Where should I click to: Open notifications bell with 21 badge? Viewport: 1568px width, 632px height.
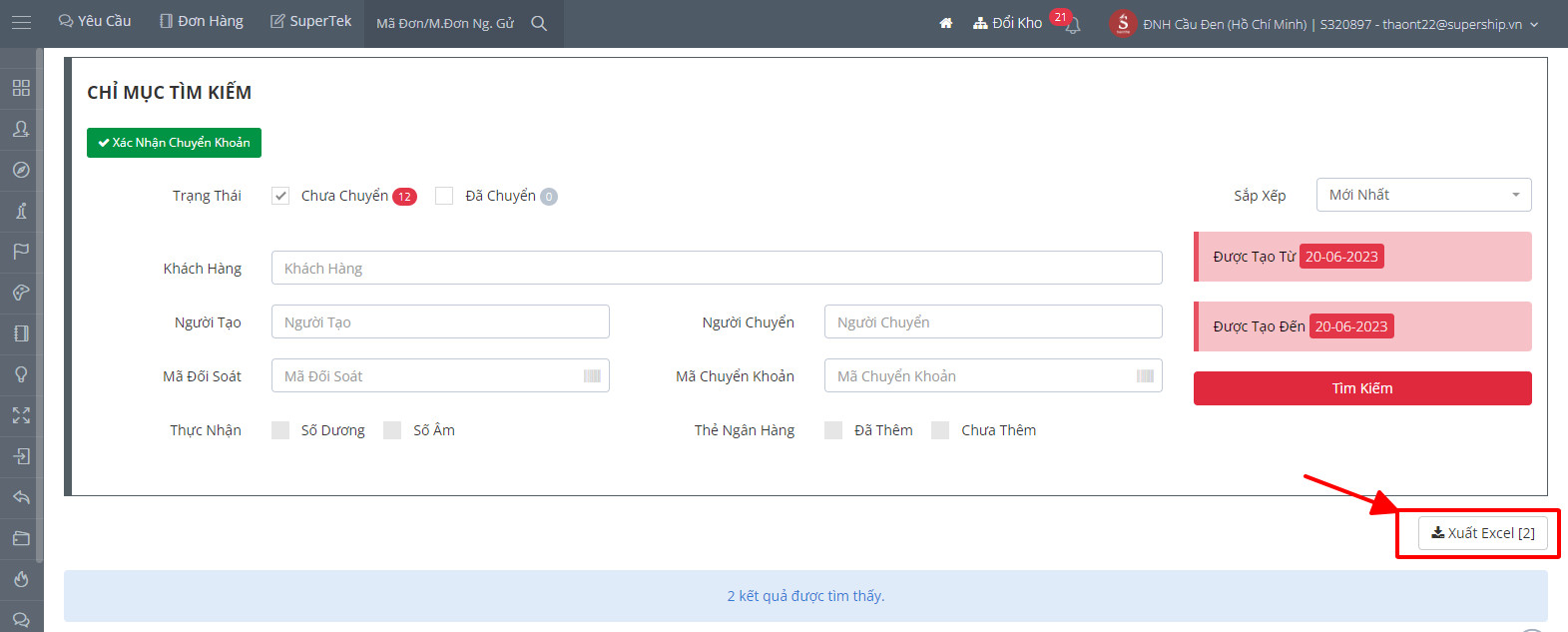[1073, 25]
